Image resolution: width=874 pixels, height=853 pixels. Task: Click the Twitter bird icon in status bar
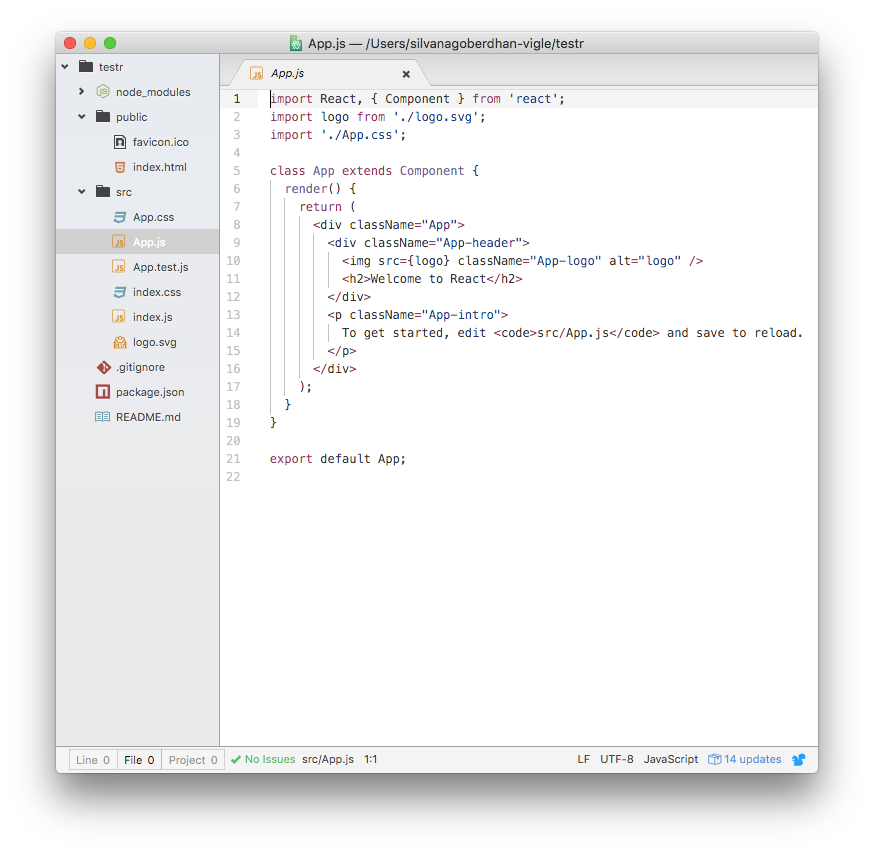798,759
